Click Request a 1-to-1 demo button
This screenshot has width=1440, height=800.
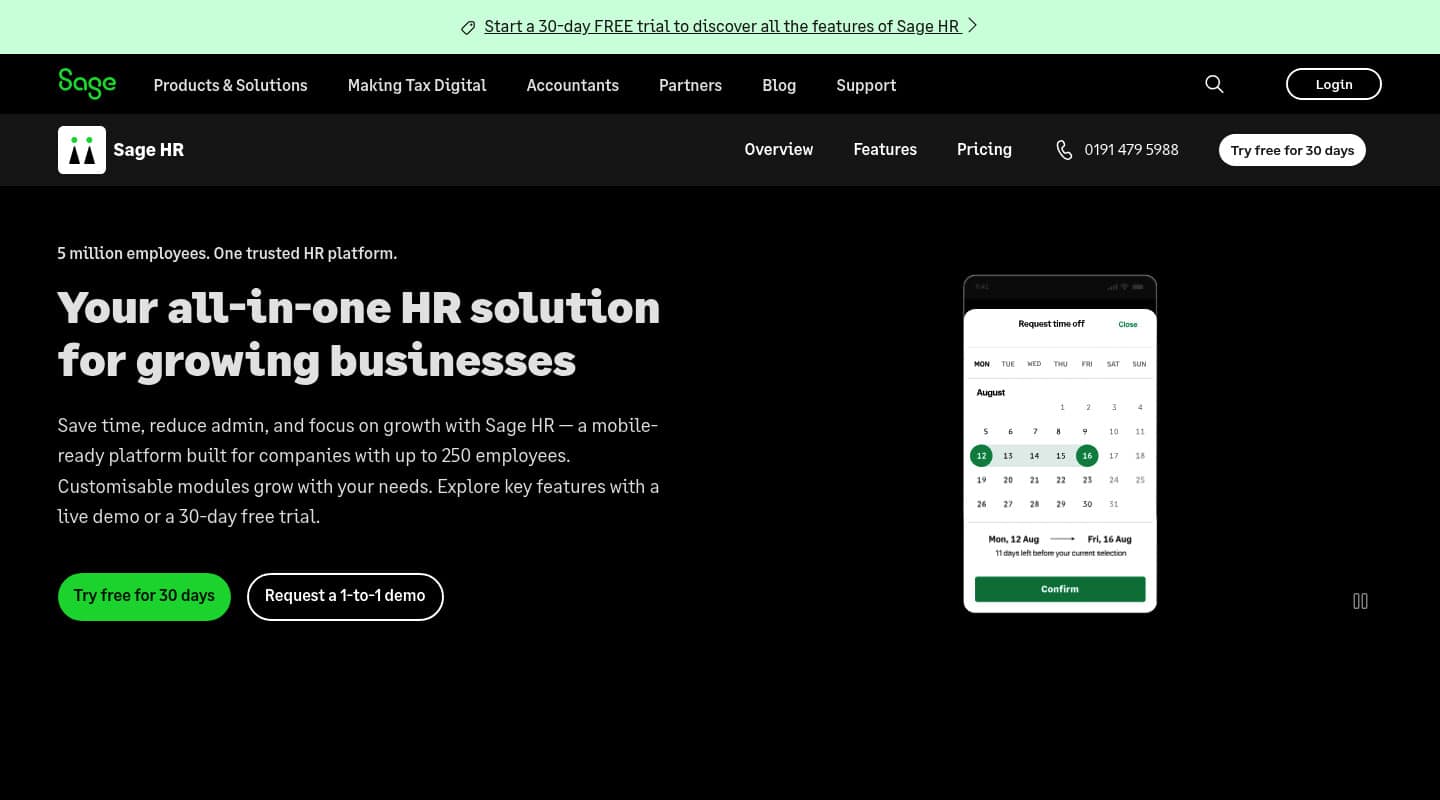click(x=345, y=596)
